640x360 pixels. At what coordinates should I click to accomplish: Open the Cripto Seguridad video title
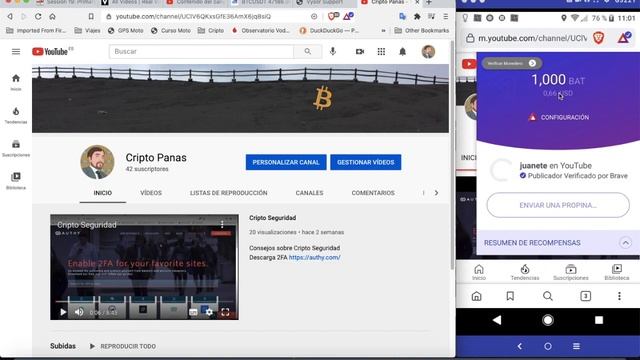[x=273, y=218]
